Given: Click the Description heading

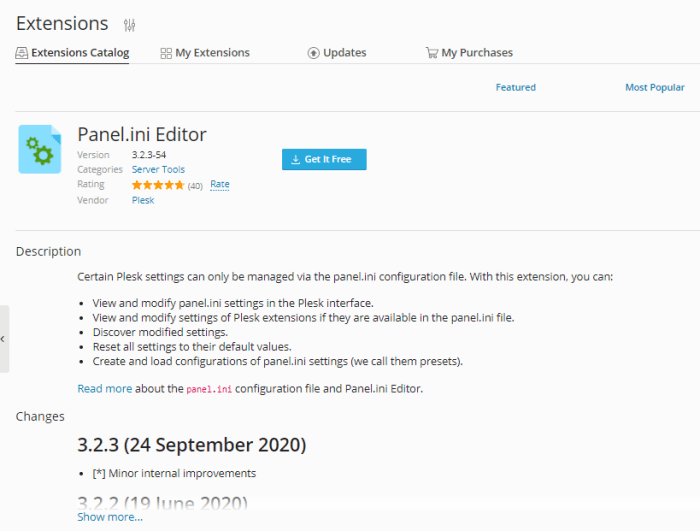Looking at the screenshot, I should tap(48, 252).
